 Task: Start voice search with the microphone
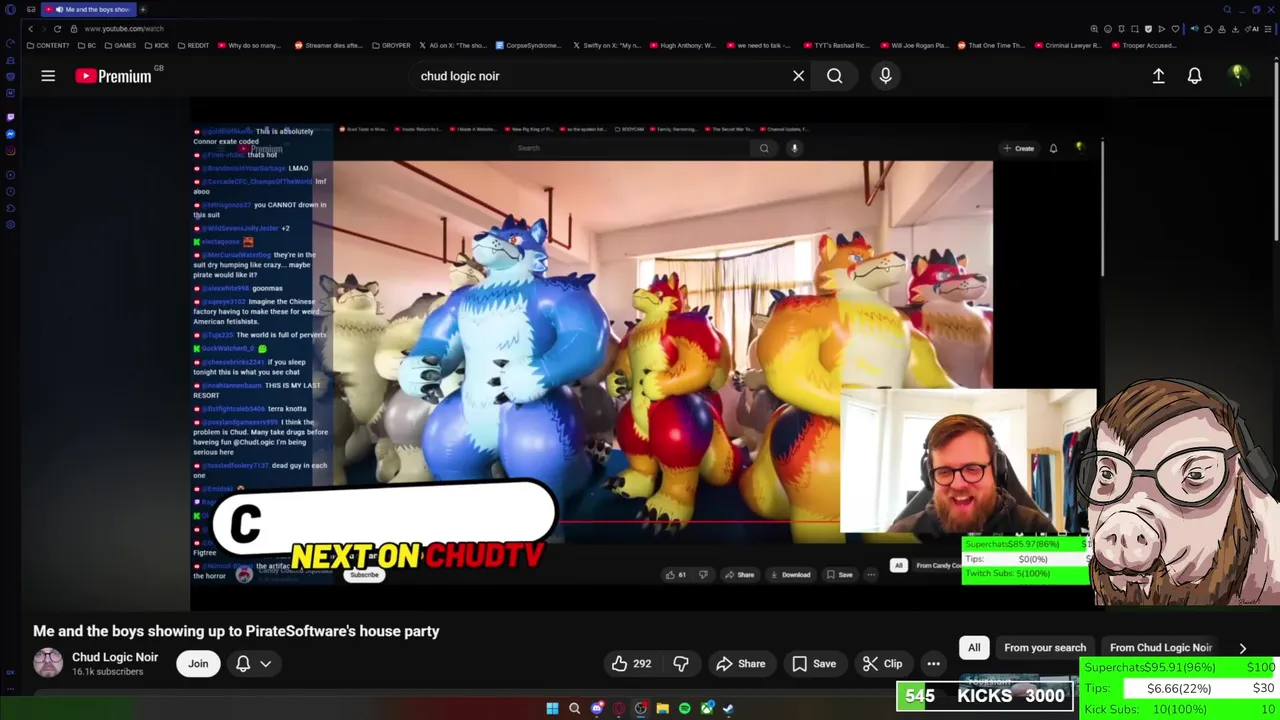click(885, 76)
